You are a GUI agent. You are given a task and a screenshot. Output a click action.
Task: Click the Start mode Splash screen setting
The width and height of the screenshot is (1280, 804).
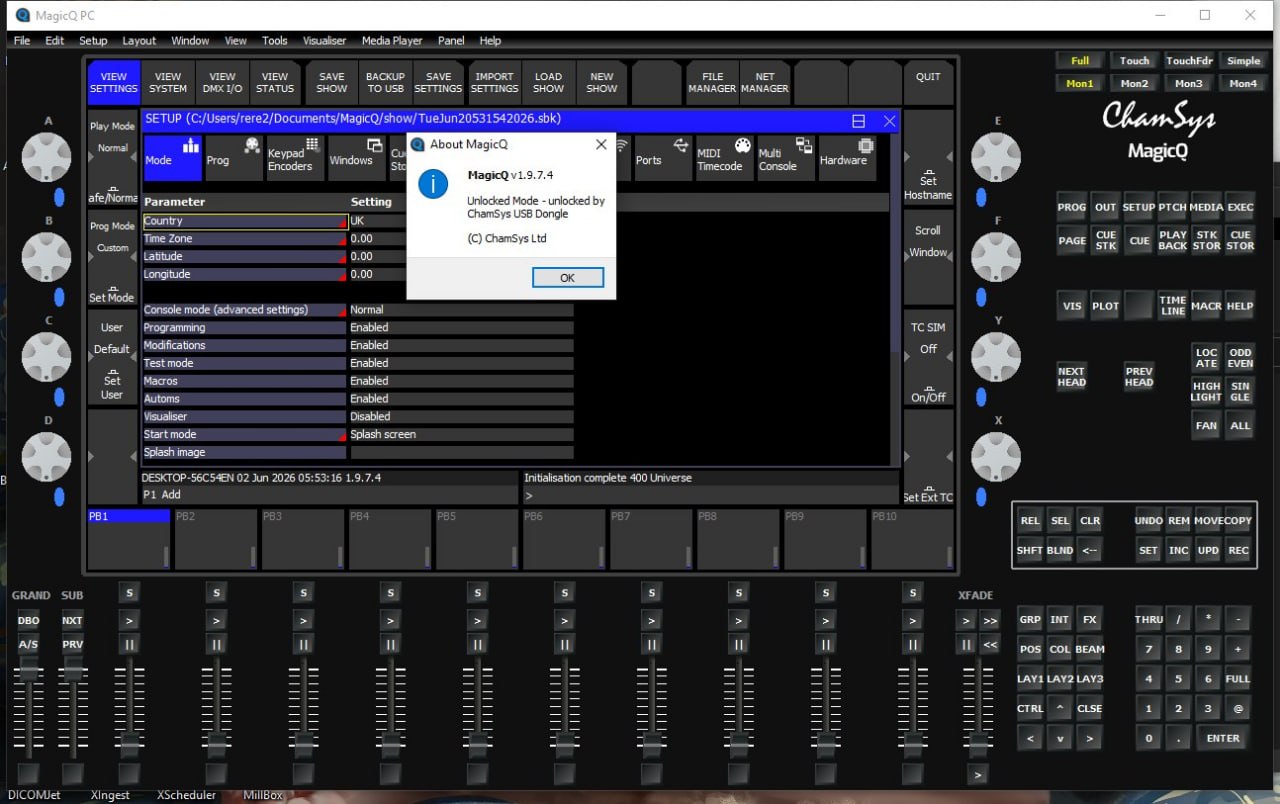coord(461,435)
